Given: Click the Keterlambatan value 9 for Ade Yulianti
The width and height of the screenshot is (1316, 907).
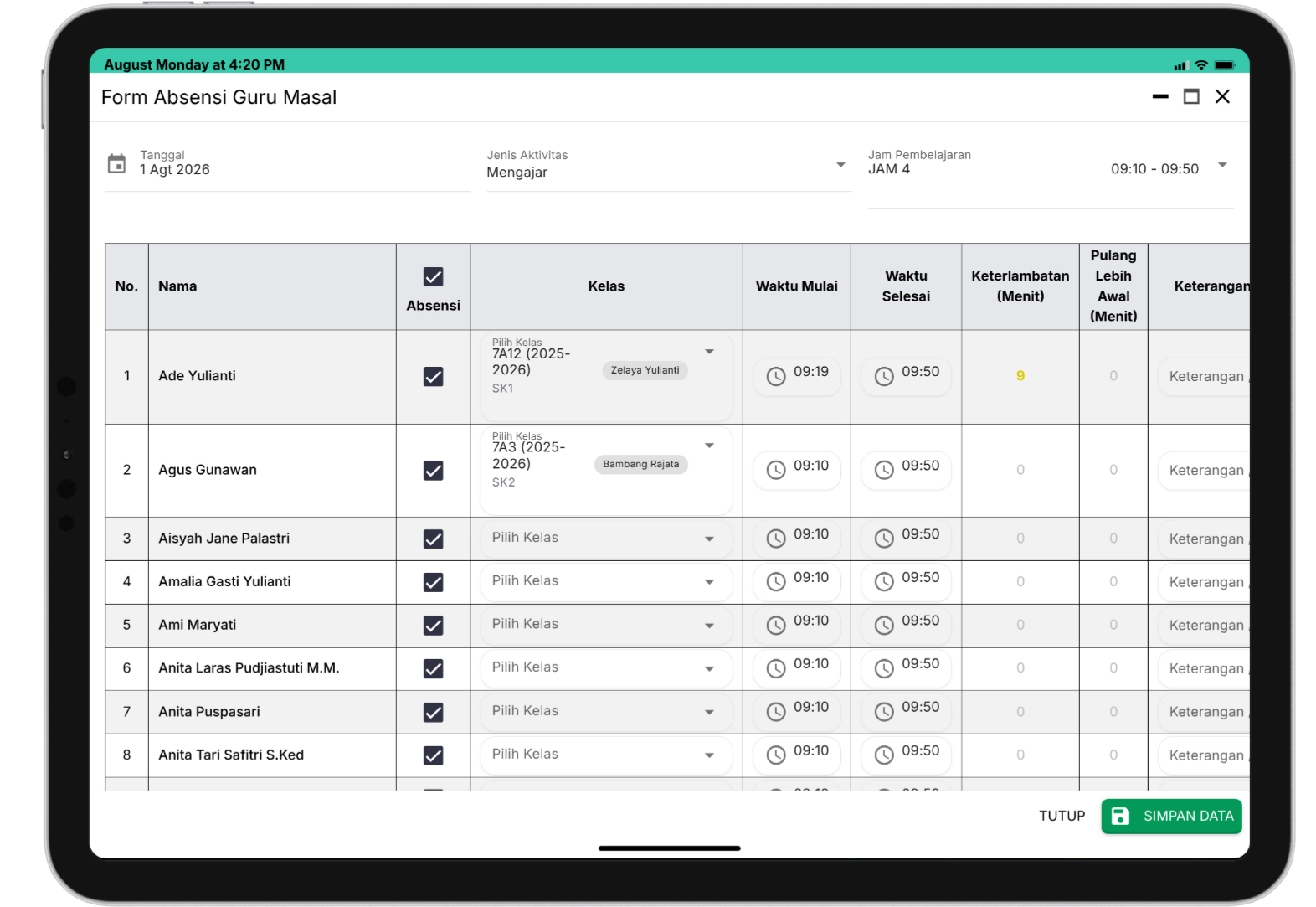Looking at the screenshot, I should 1020,376.
